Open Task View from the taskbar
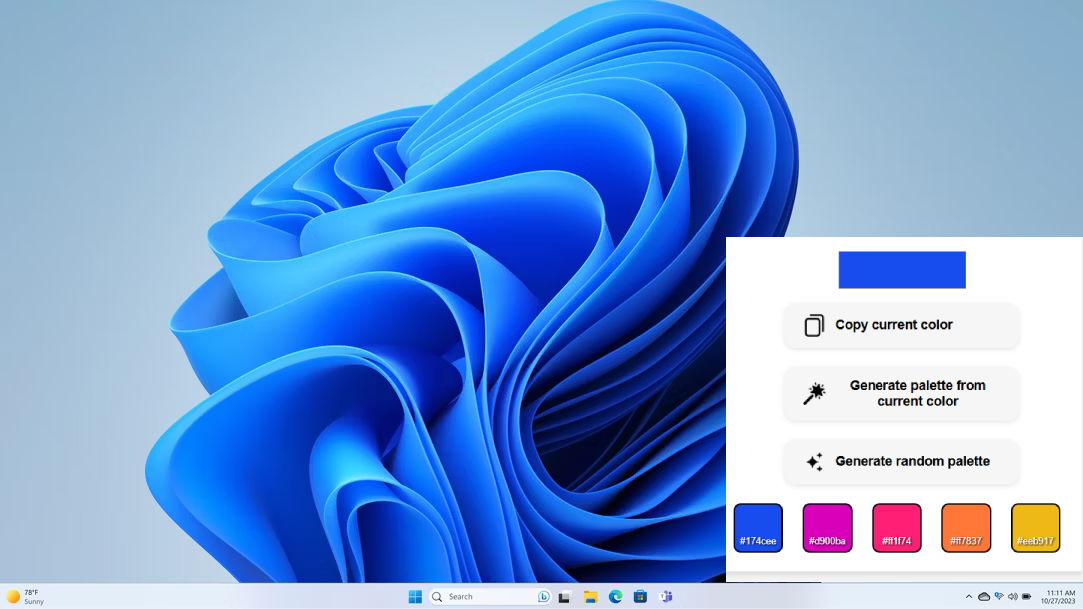 [x=564, y=597]
